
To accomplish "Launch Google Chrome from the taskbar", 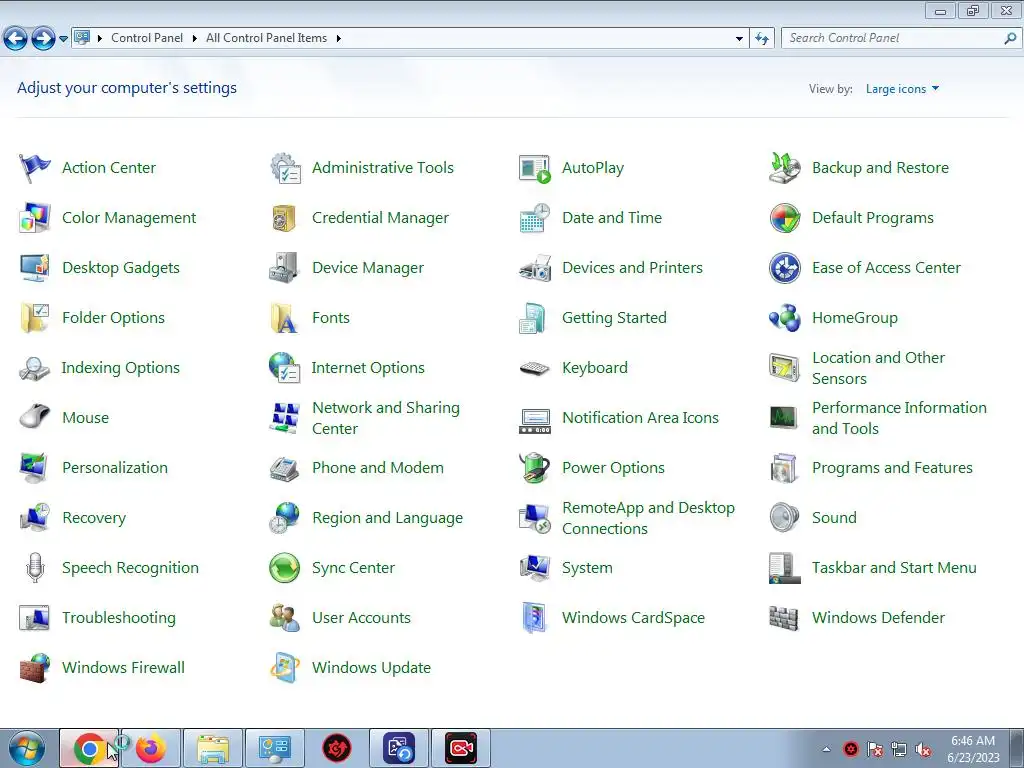I will pos(89,749).
